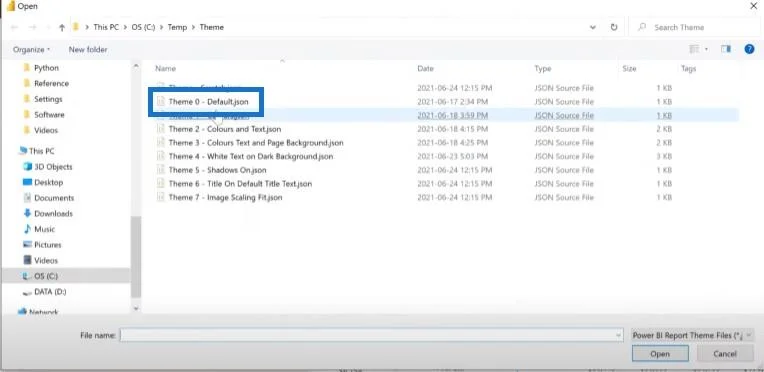Sort files by Tags column
Viewport: 764px width, 372px height.
coord(688,69)
